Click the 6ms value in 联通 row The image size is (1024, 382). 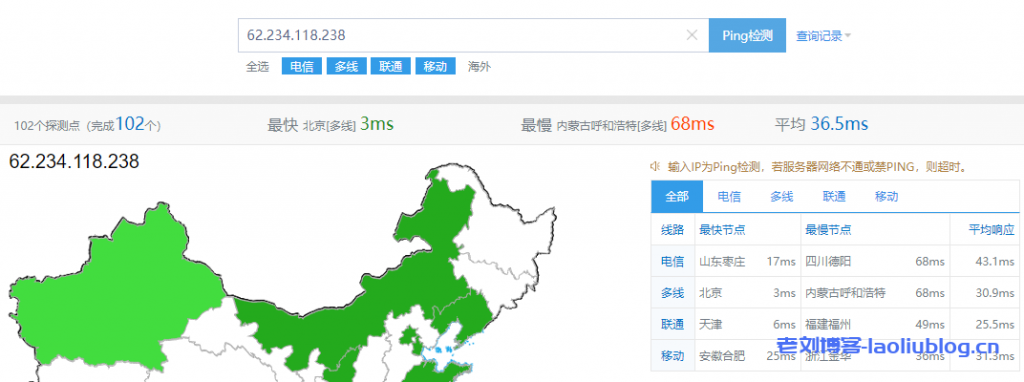pos(784,325)
